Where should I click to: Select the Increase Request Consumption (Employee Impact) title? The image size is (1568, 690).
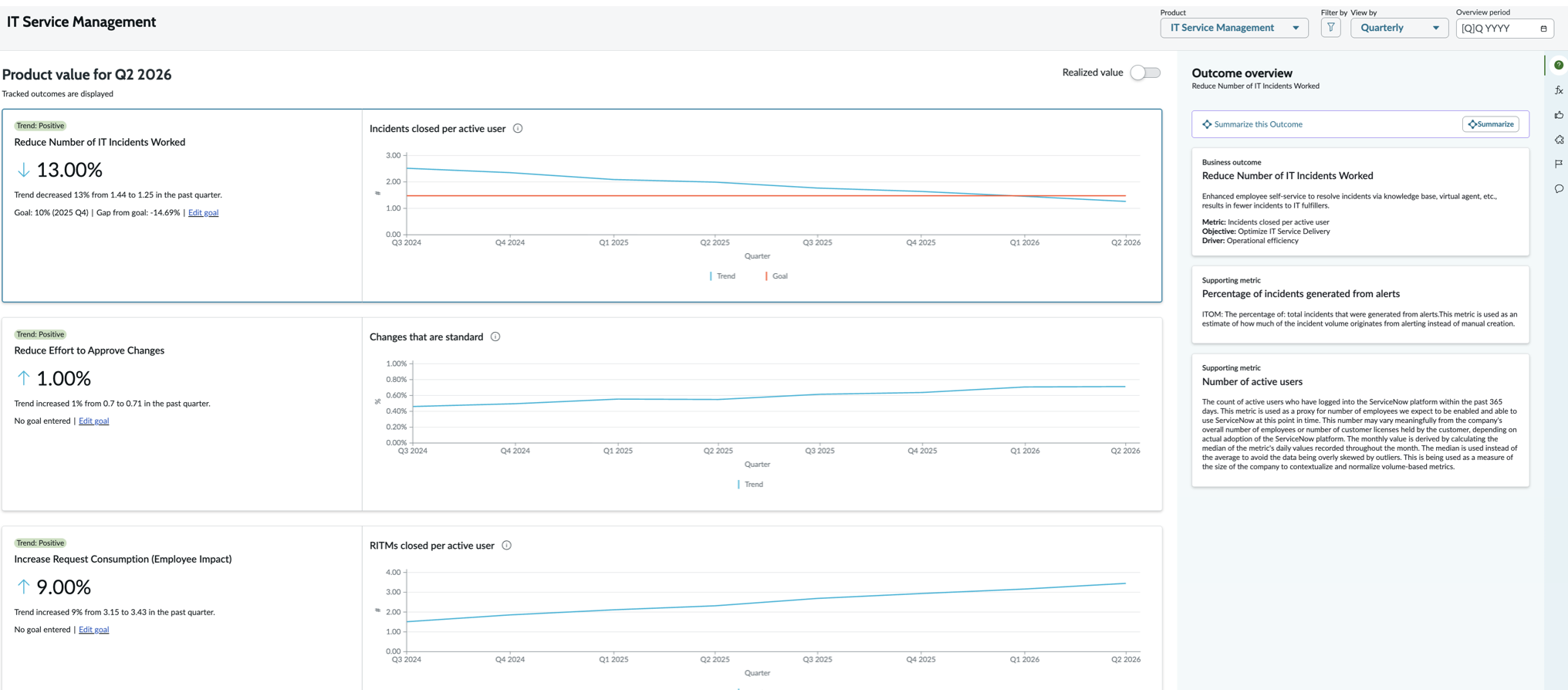coord(123,559)
